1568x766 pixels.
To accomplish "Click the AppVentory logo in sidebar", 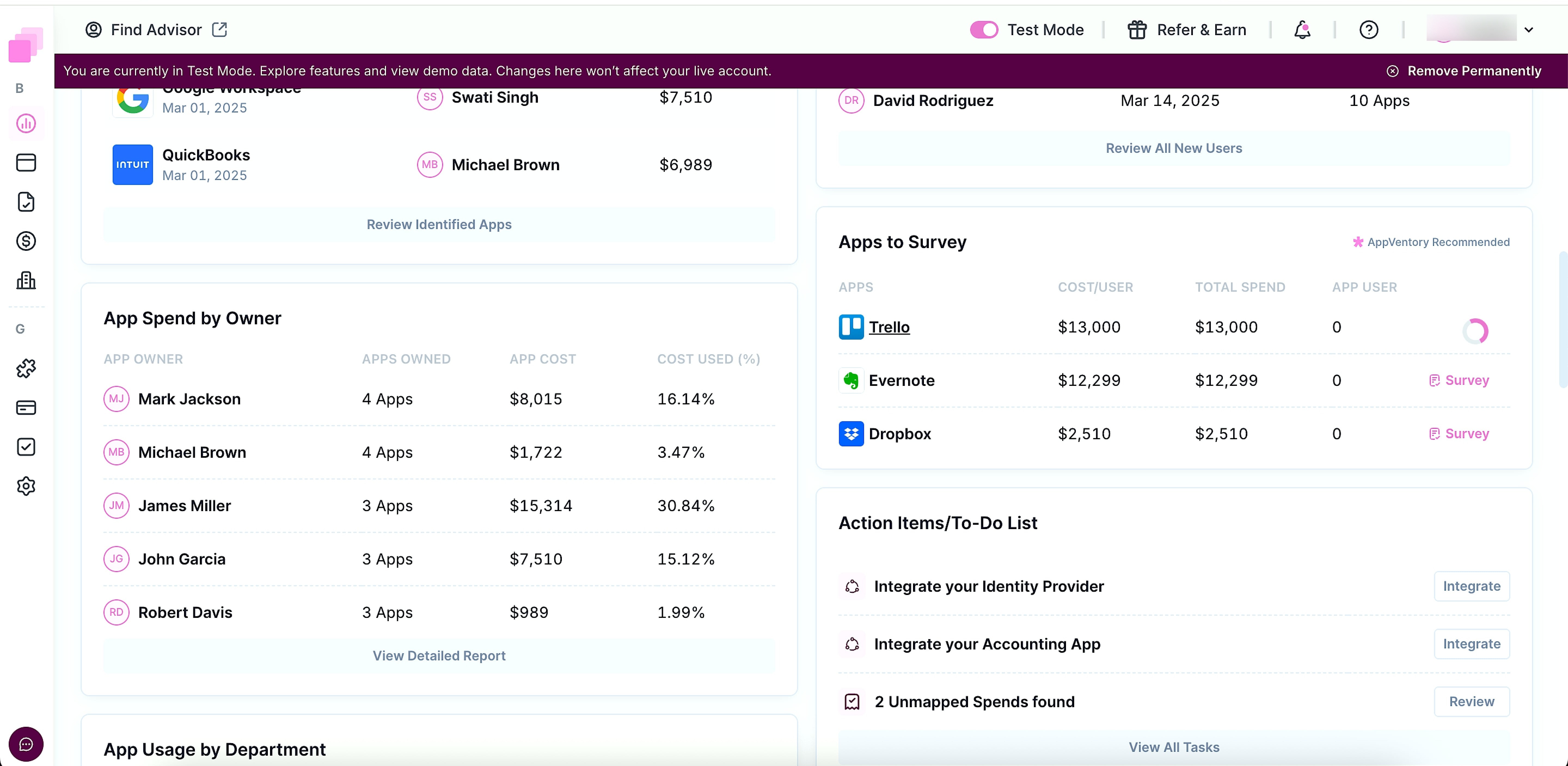I will pos(26,45).
